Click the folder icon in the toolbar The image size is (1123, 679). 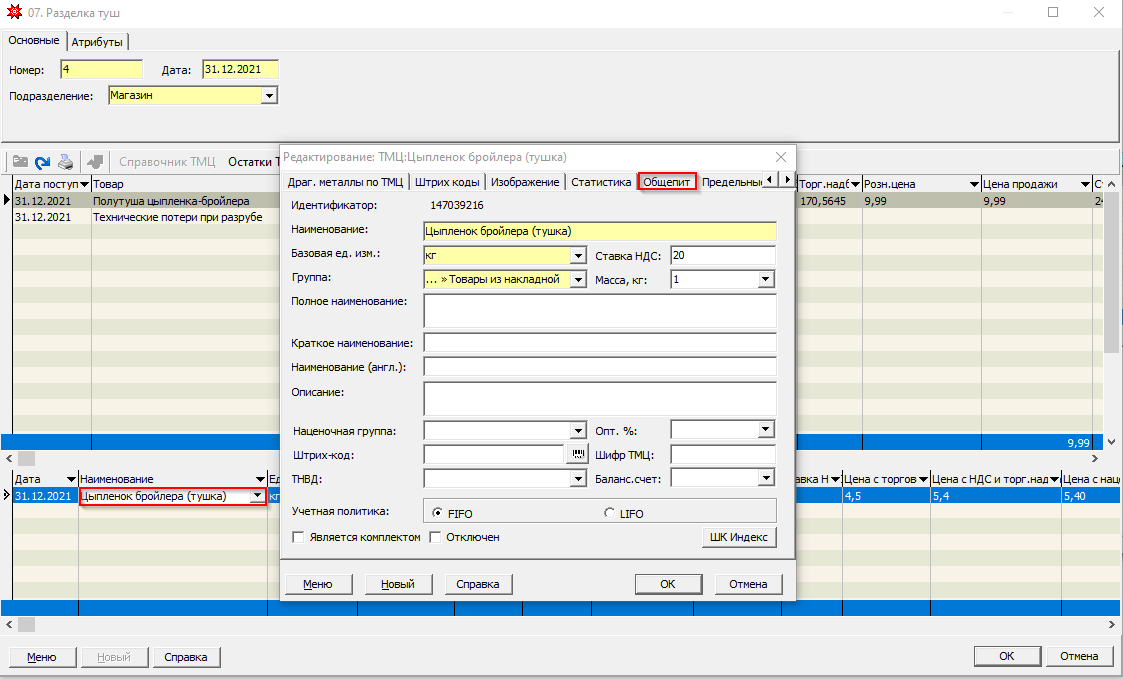tap(19, 161)
